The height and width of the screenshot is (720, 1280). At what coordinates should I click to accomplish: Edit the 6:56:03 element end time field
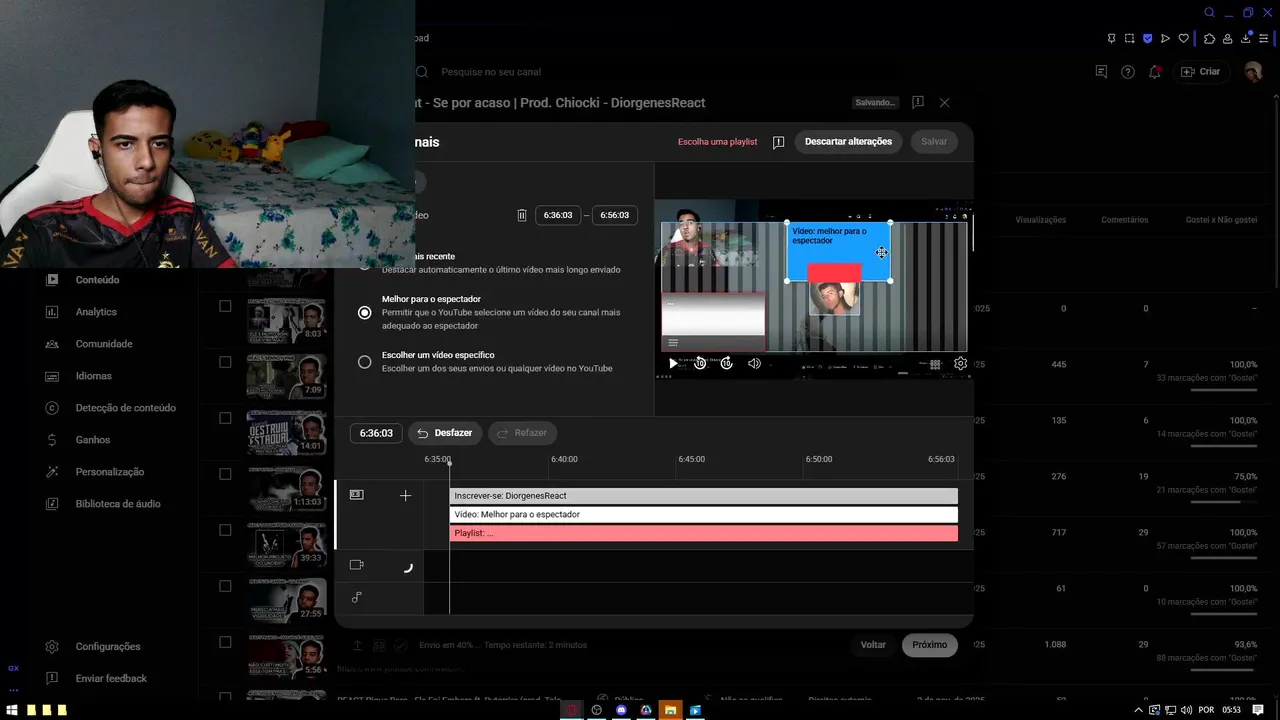coord(615,215)
